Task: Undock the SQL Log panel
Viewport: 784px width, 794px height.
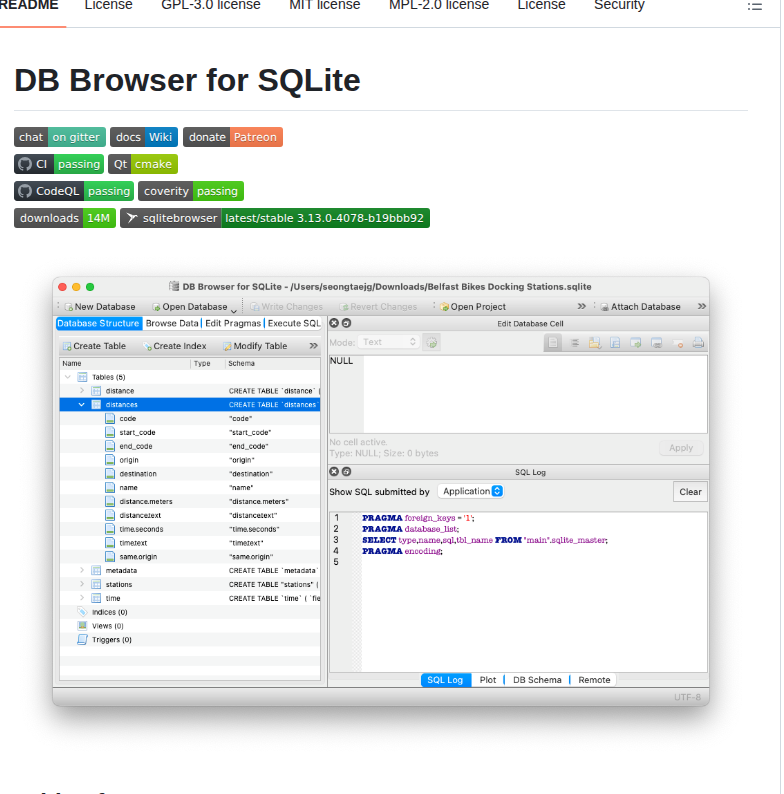Action: [x=346, y=471]
